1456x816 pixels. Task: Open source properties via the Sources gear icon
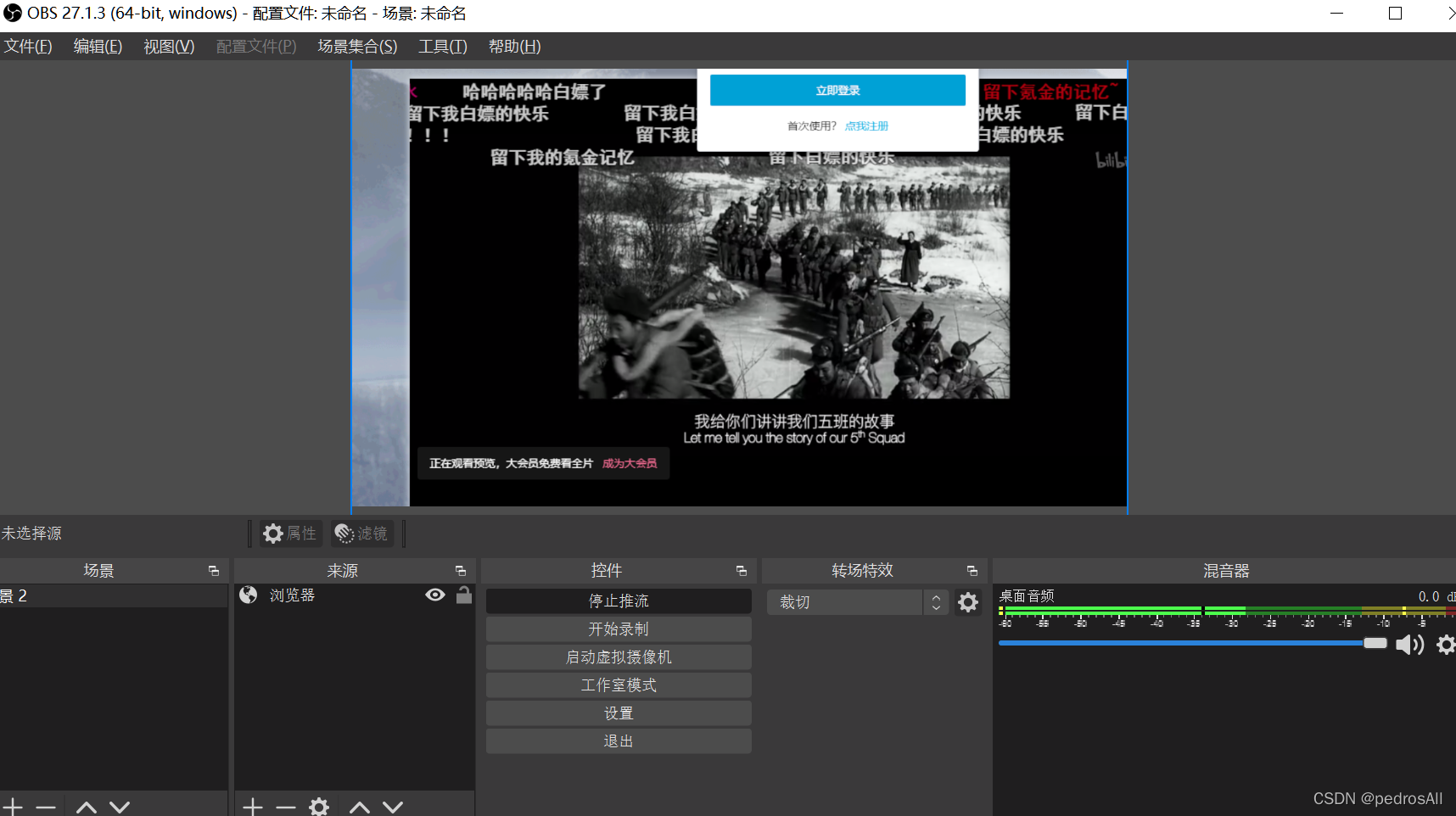319,807
